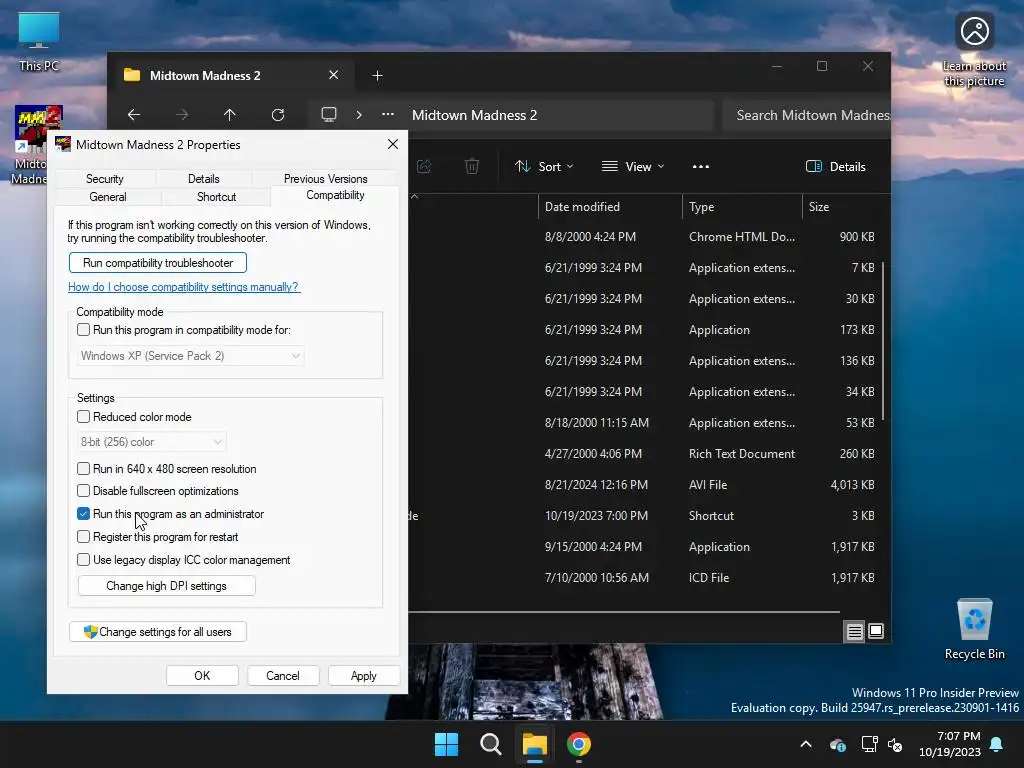Click Change high DPI settings button

[167, 586]
